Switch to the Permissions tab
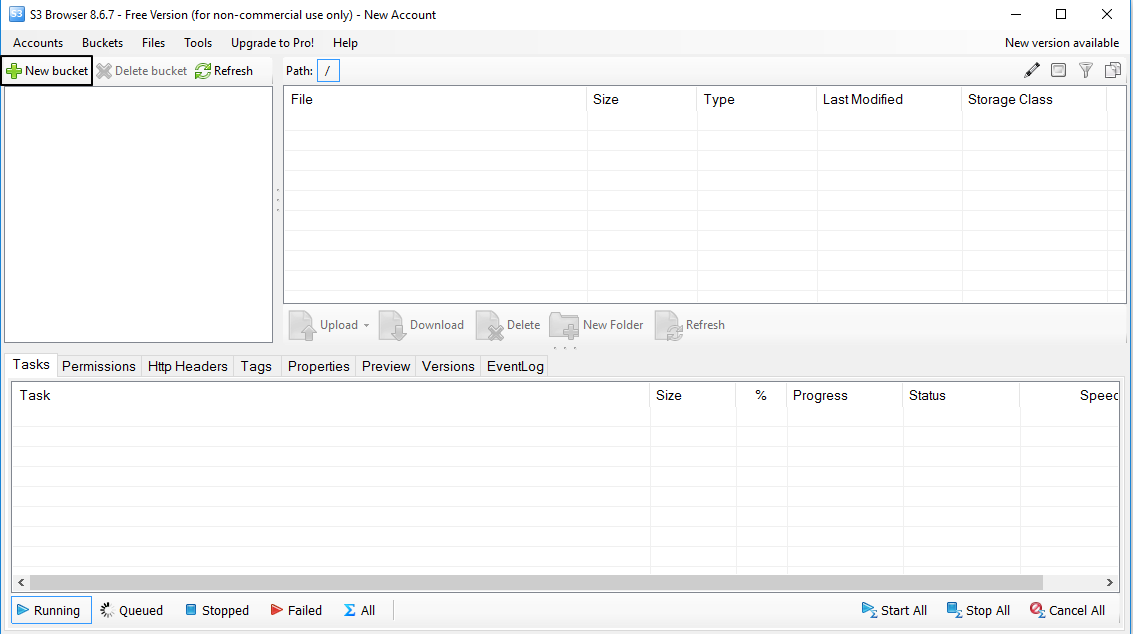The height and width of the screenshot is (634, 1133). [98, 366]
